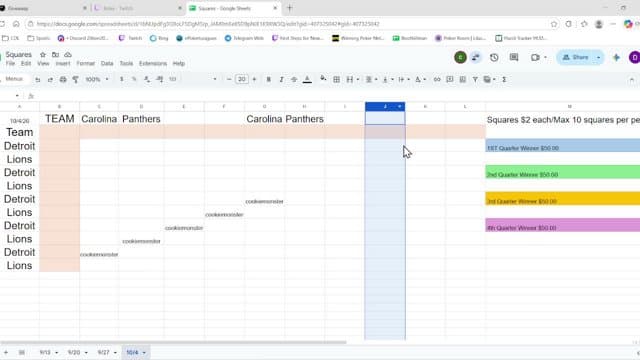Open the Borders tool

336,80
